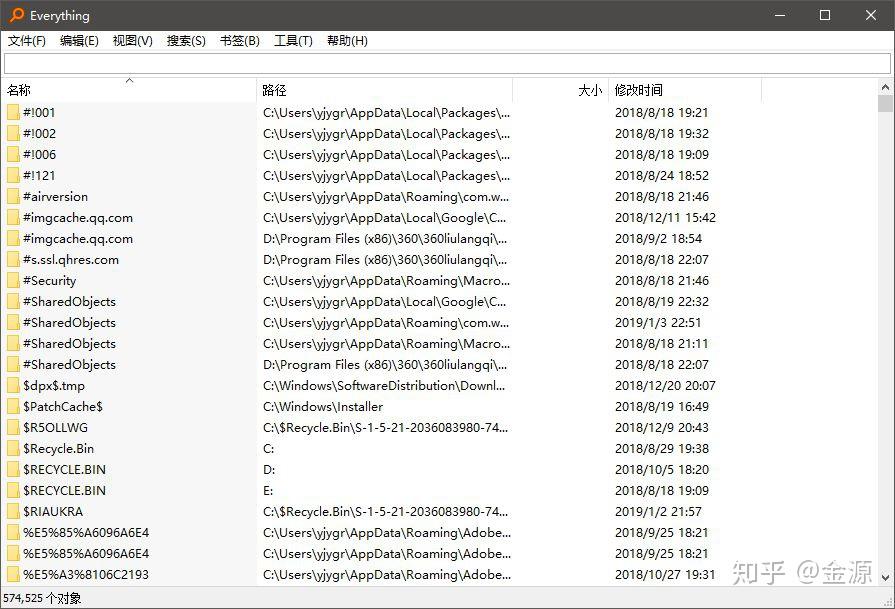895x609 pixels.
Task: Click date 2018/12/20 20:07
Action: (x=665, y=385)
